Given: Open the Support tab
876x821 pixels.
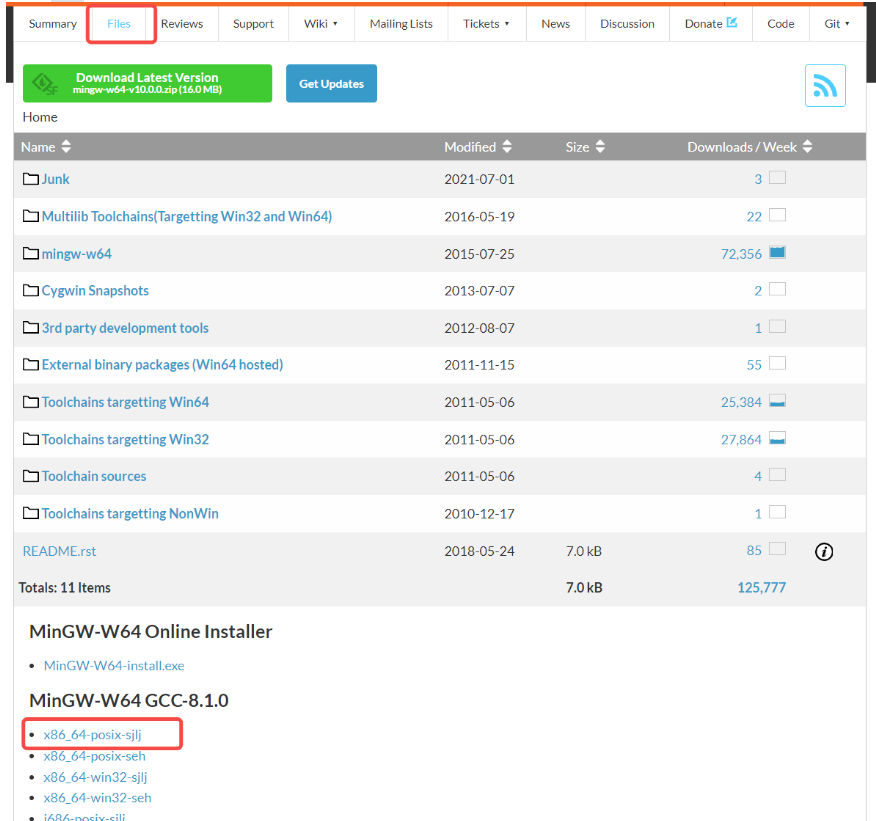Looking at the screenshot, I should (253, 24).
